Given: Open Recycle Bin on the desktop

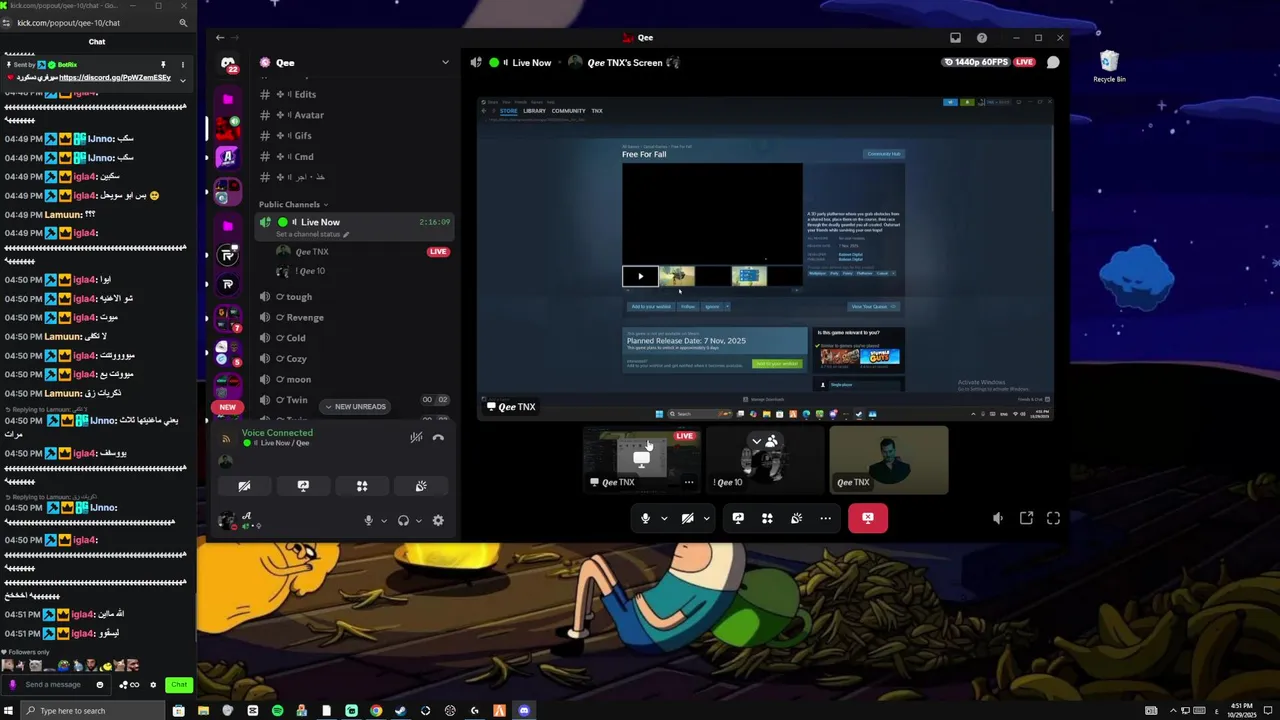Looking at the screenshot, I should 1109,66.
